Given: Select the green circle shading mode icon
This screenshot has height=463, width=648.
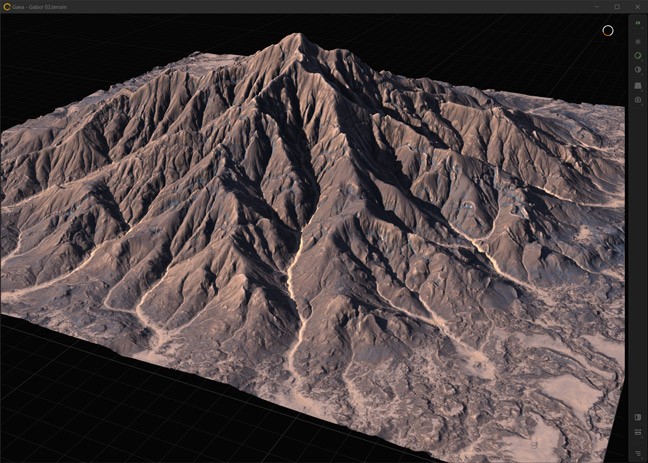Looking at the screenshot, I should tap(638, 55).
